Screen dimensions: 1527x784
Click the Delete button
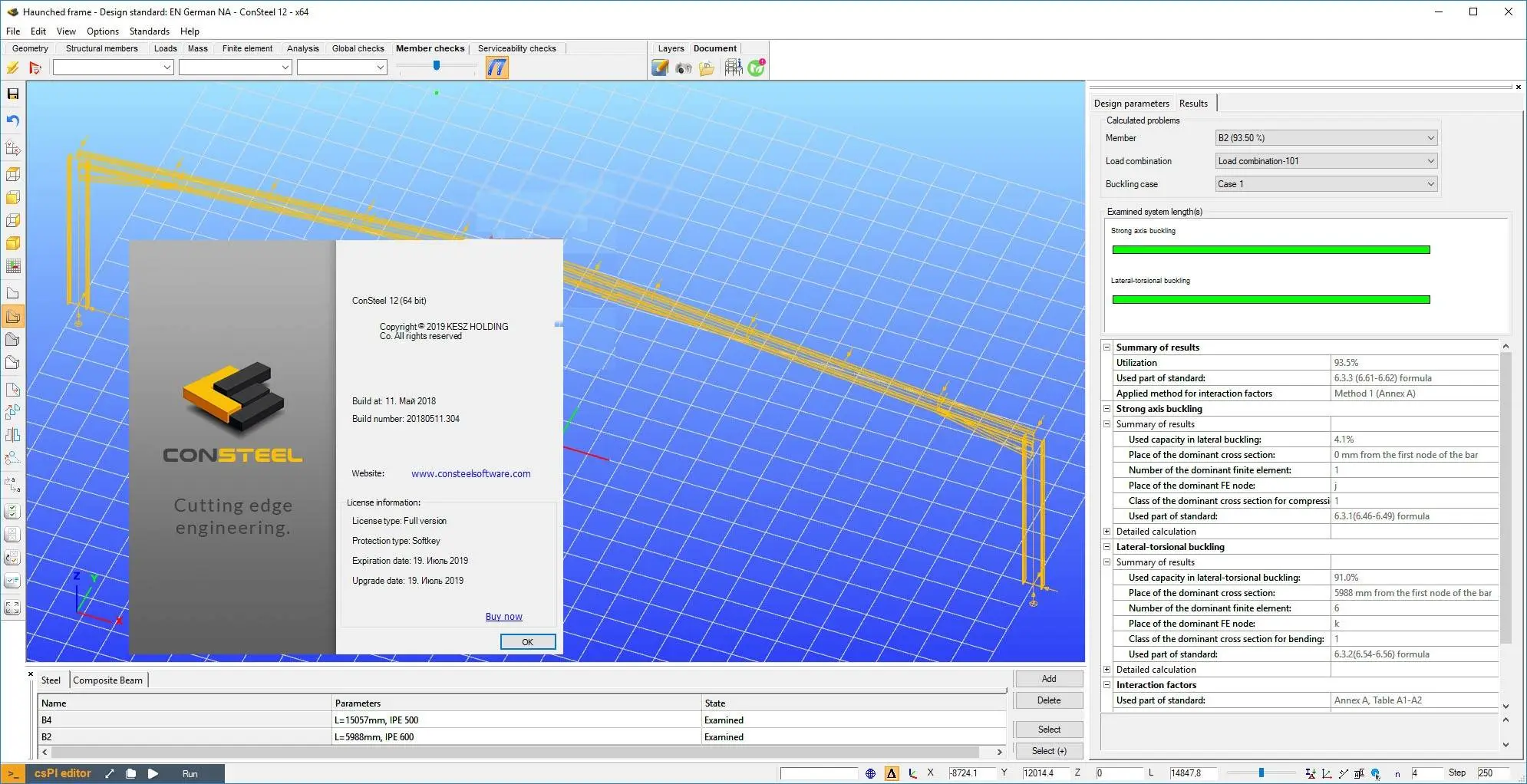click(x=1049, y=700)
